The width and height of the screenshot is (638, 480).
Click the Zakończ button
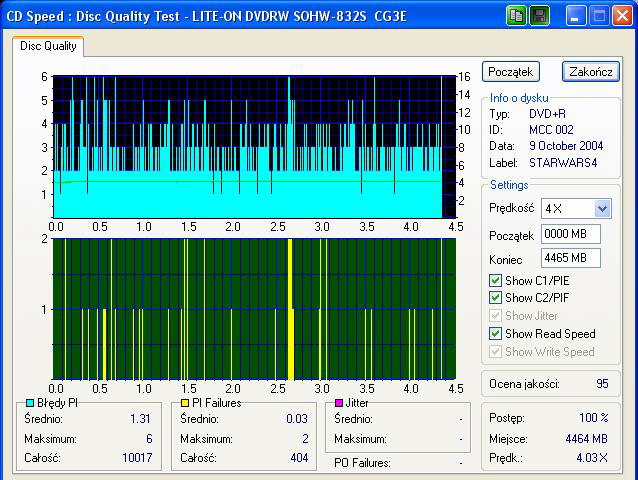591,72
